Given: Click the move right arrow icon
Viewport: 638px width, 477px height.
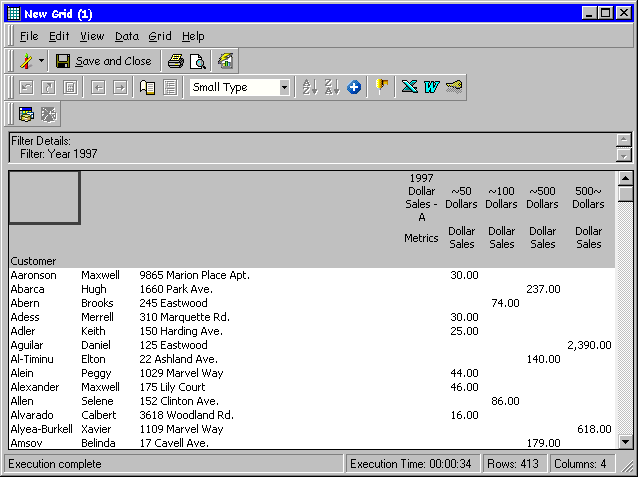Looking at the screenshot, I should tap(120, 87).
